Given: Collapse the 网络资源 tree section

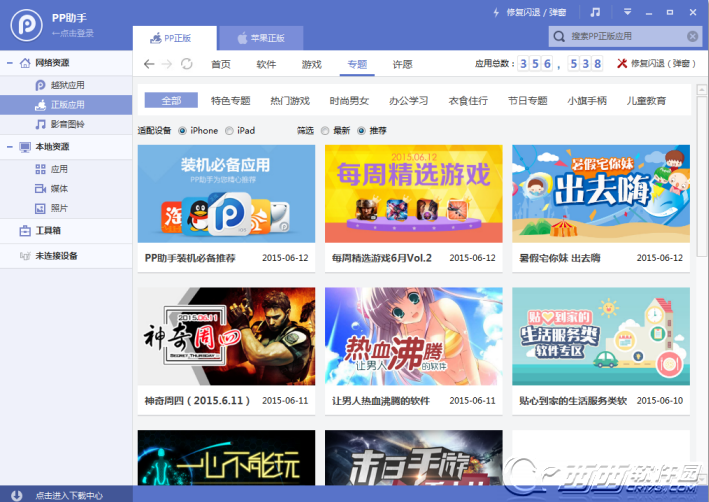Looking at the screenshot, I should (9, 63).
